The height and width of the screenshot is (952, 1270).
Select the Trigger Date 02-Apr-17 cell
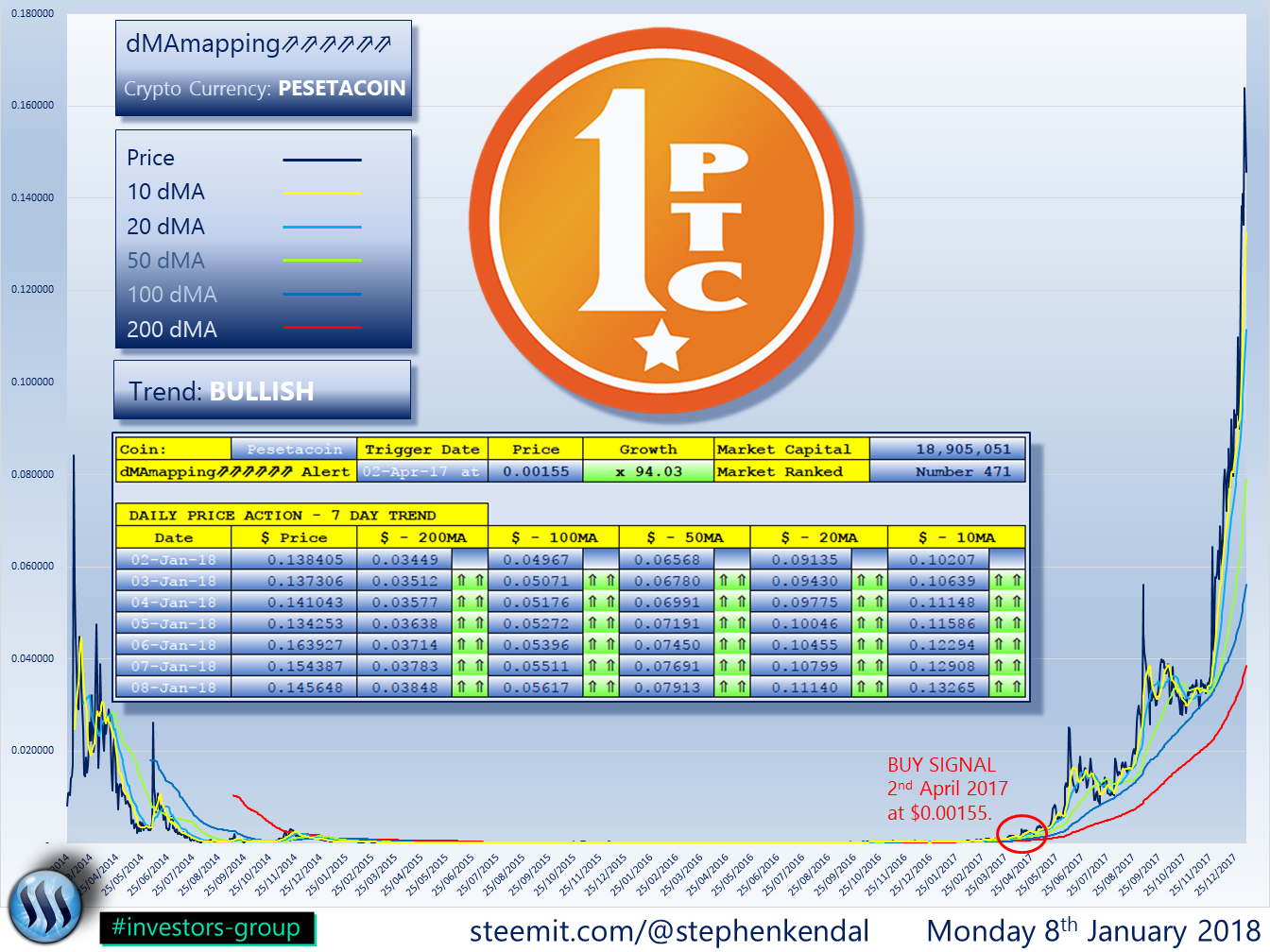point(422,471)
